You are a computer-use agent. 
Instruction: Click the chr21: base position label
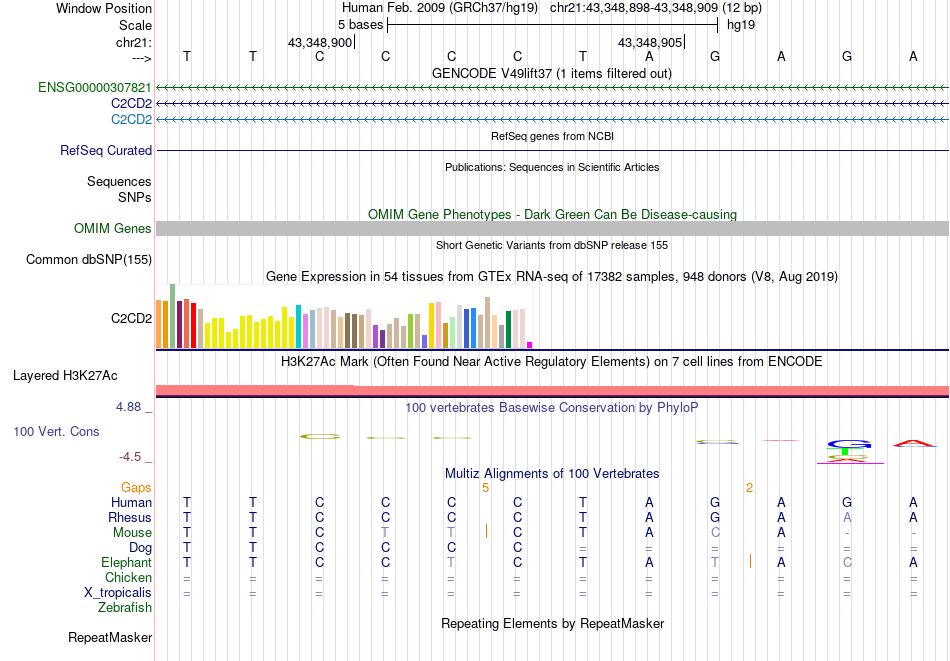tap(134, 42)
